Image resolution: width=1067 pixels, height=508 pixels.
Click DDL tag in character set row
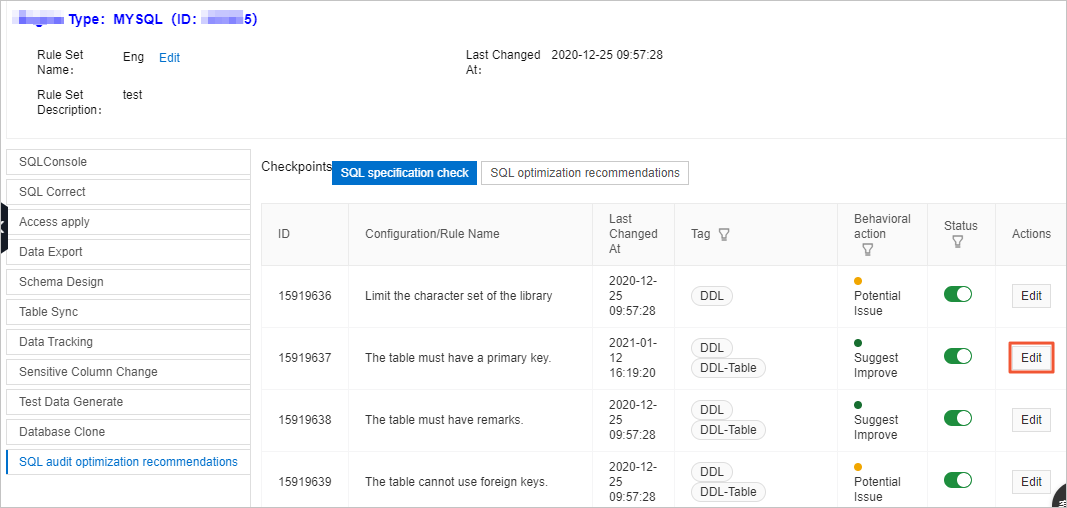[712, 296]
